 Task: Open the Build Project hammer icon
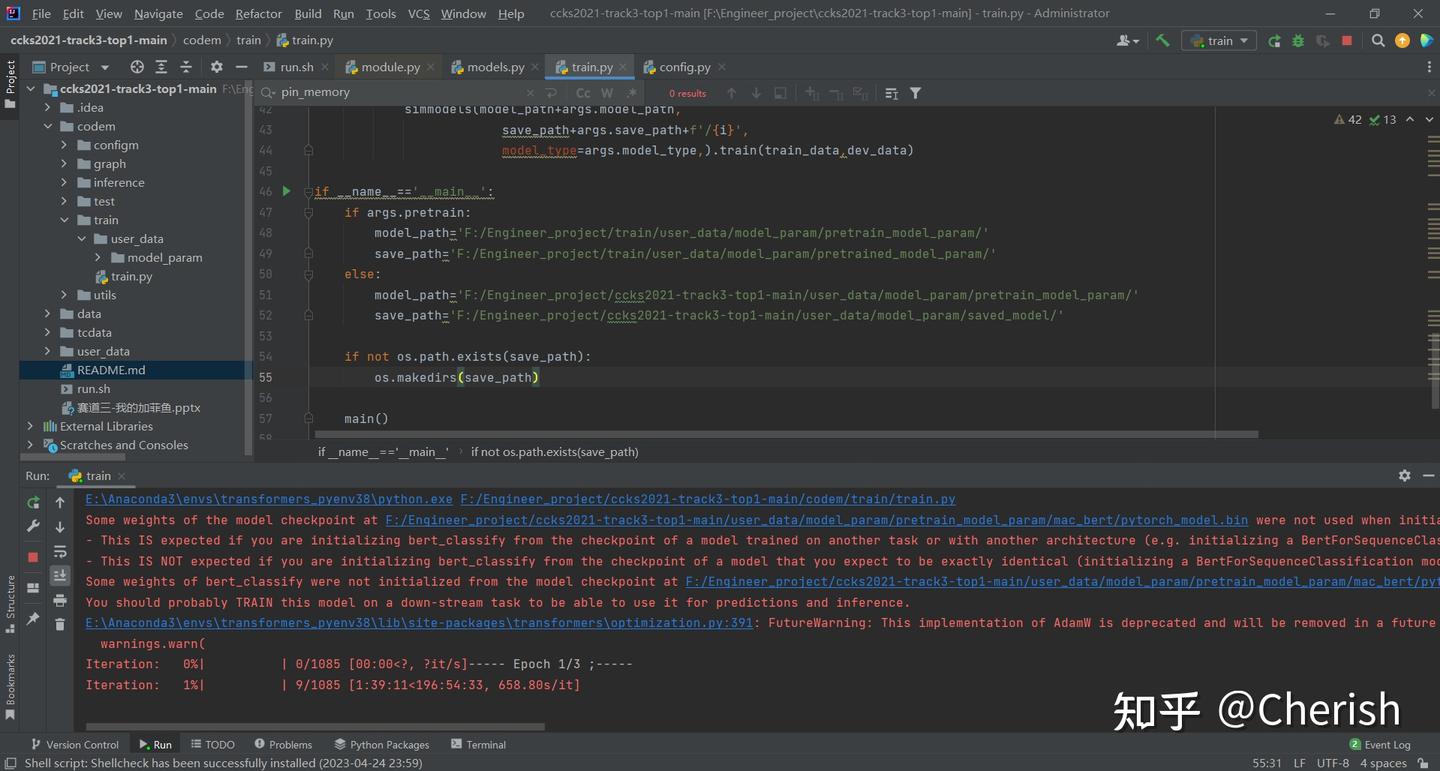click(x=1161, y=40)
